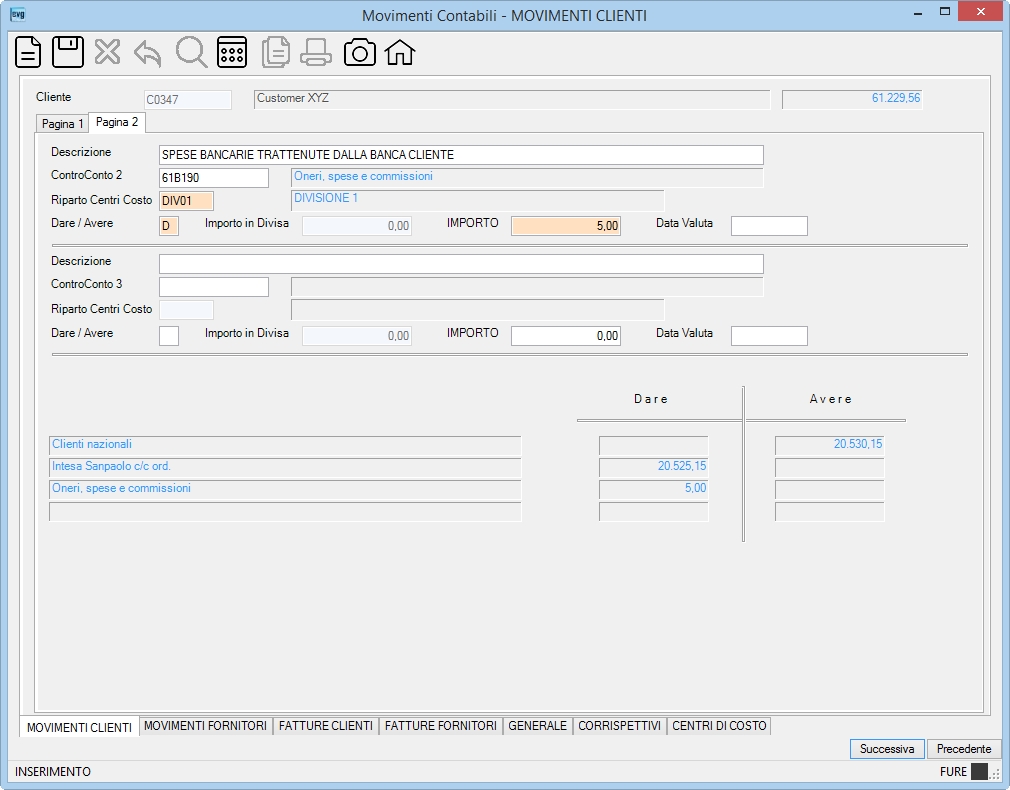This screenshot has height=790, width=1010.
Task: Click the home icon
Action: [400, 52]
